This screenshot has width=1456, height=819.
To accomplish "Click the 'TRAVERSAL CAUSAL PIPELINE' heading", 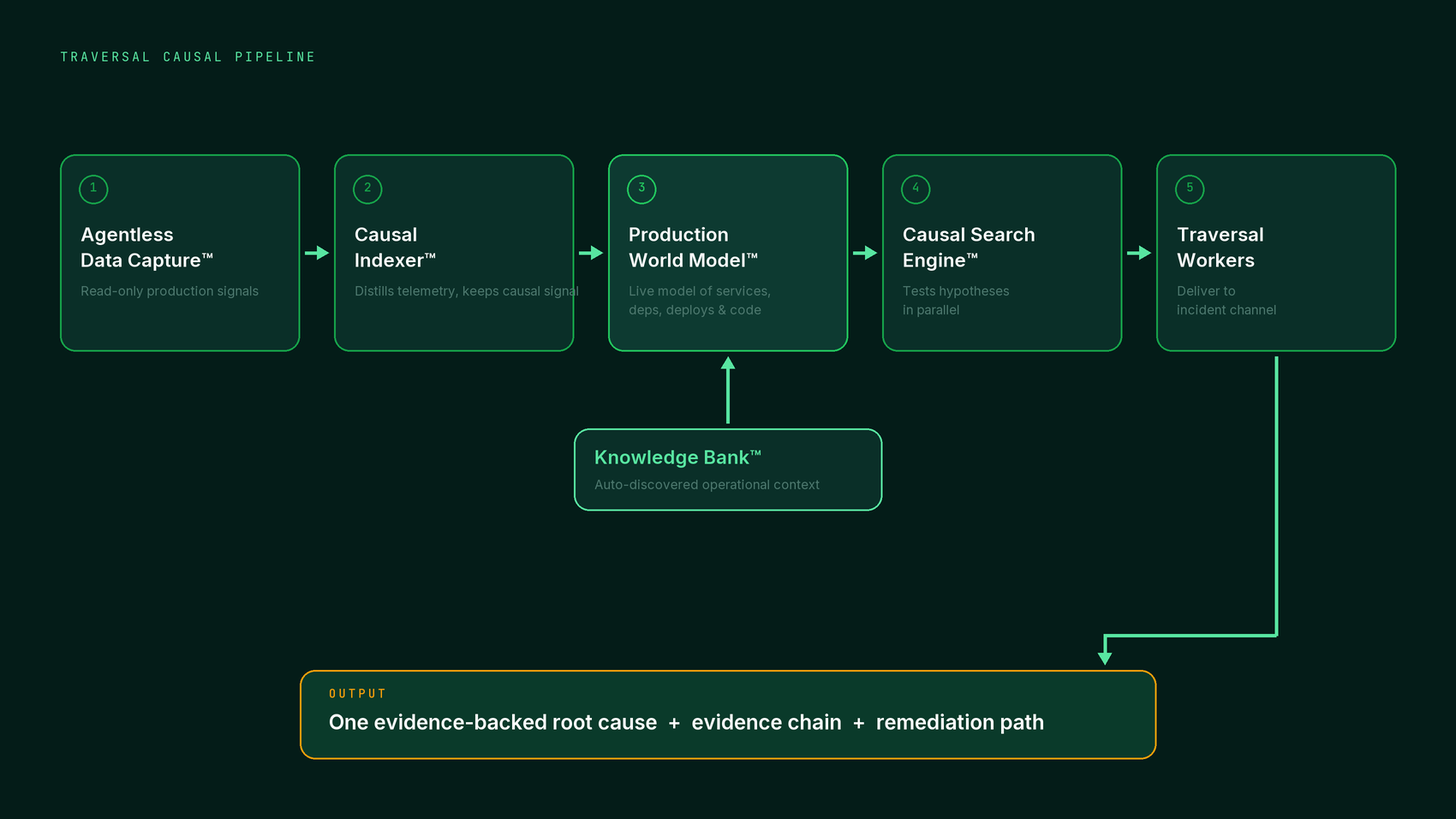I will pyautogui.click(x=188, y=57).
